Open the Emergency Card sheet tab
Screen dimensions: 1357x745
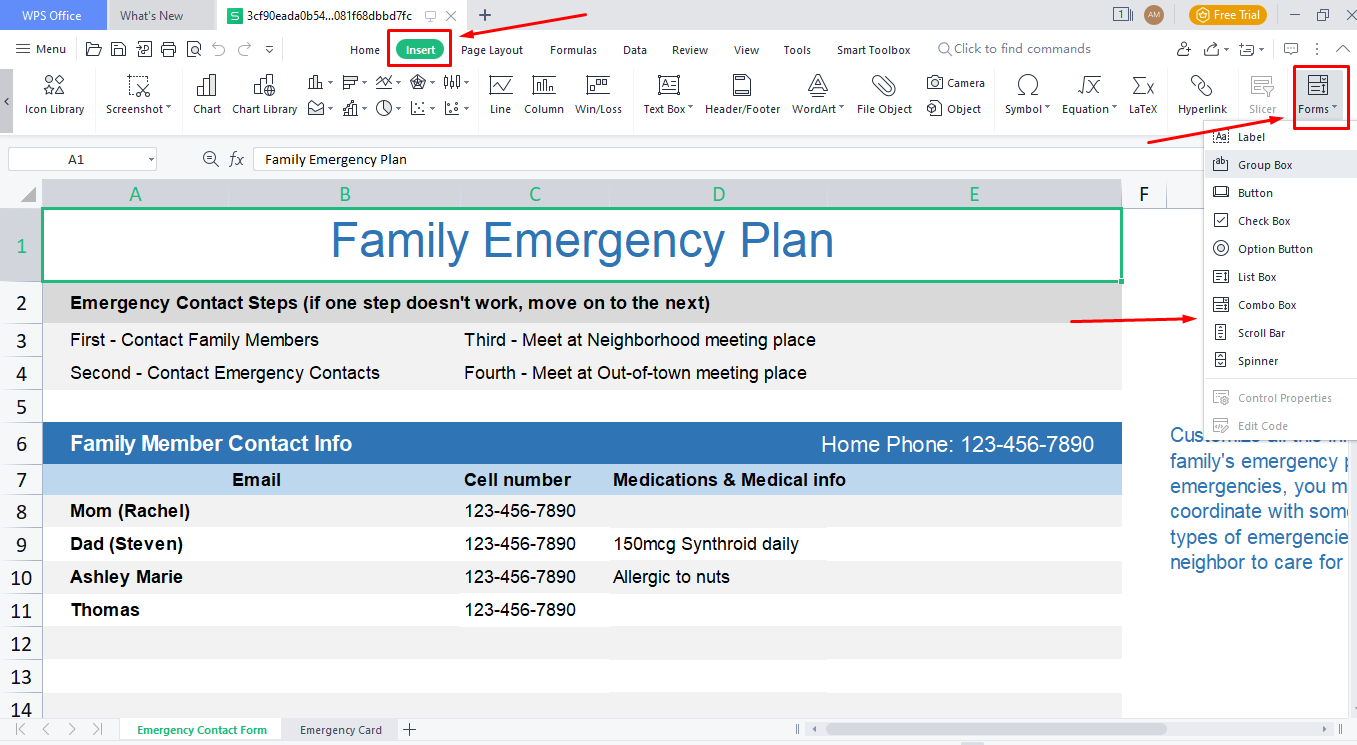339,730
